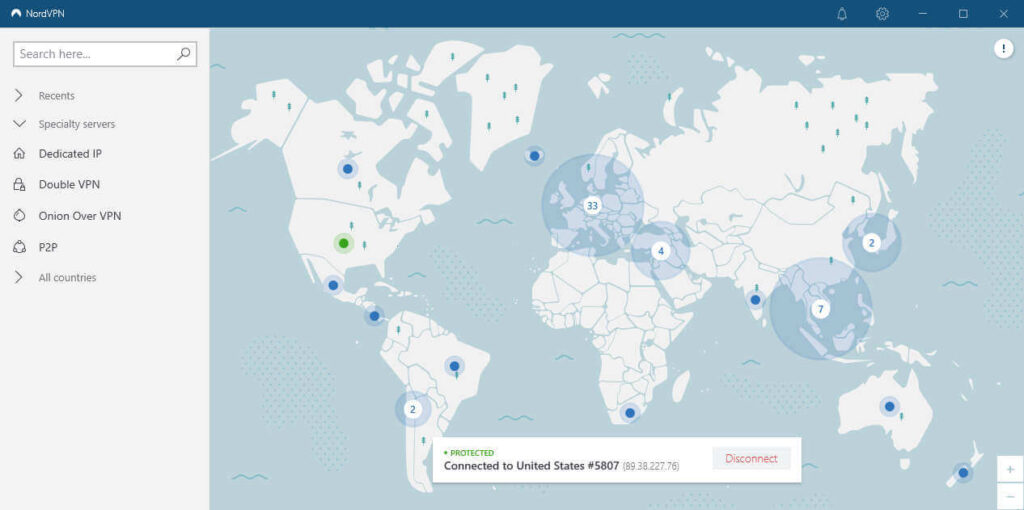Open the Europe cluster of 33
The image size is (1024, 510).
click(592, 206)
